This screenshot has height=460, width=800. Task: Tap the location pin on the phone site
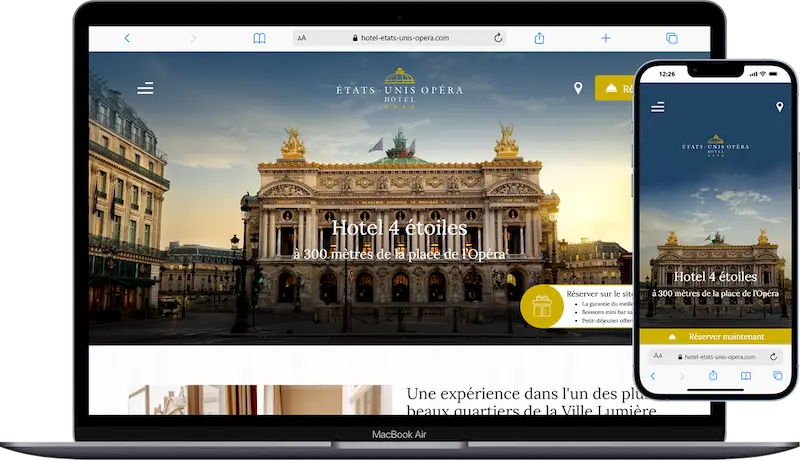(779, 107)
